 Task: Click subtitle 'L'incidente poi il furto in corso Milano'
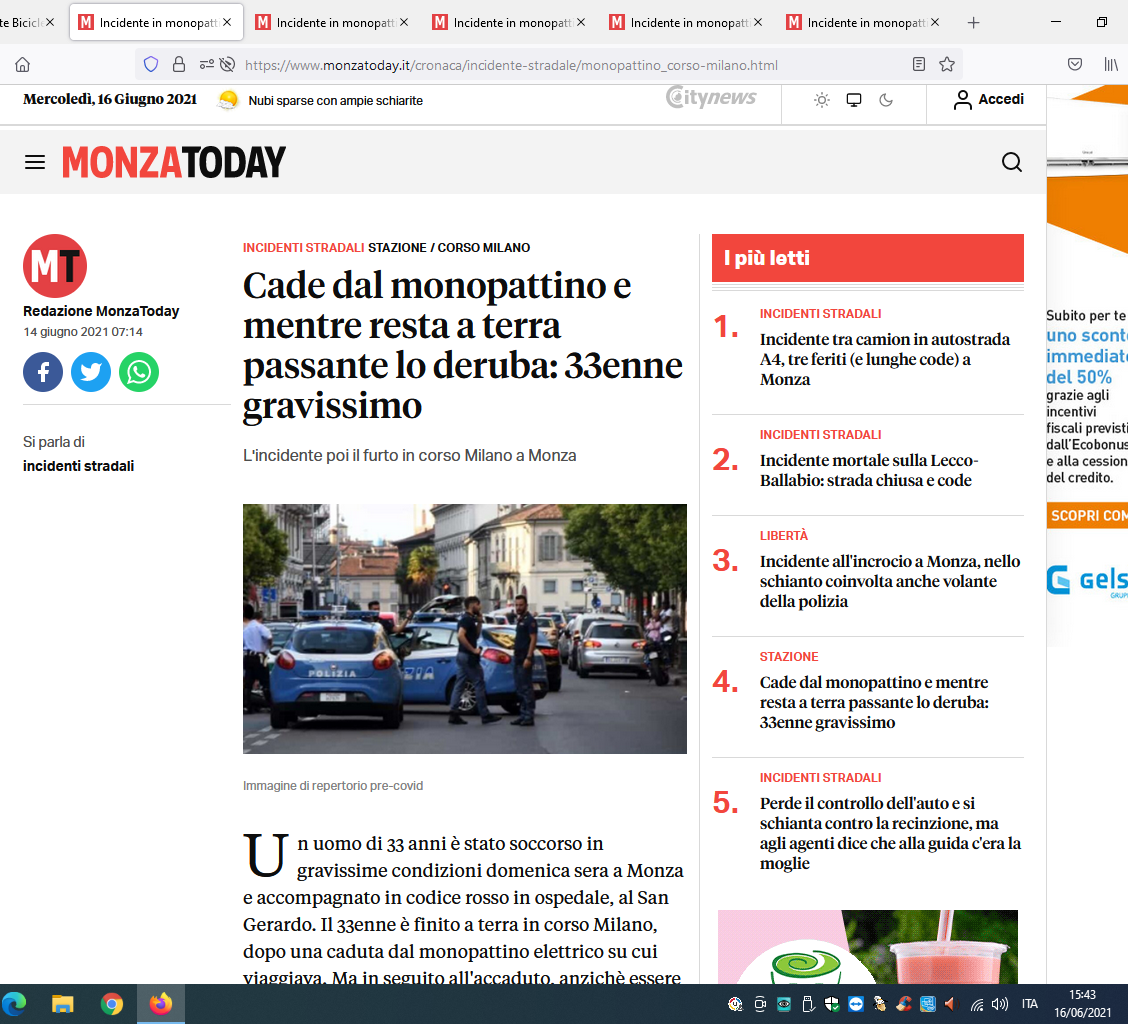point(409,456)
